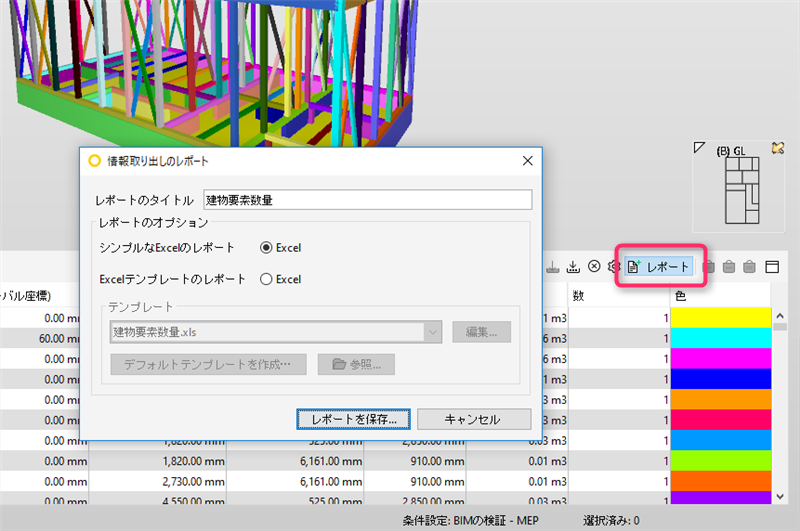Click the circled X clear icon
This screenshot has height=531, width=800.
pos(594,266)
